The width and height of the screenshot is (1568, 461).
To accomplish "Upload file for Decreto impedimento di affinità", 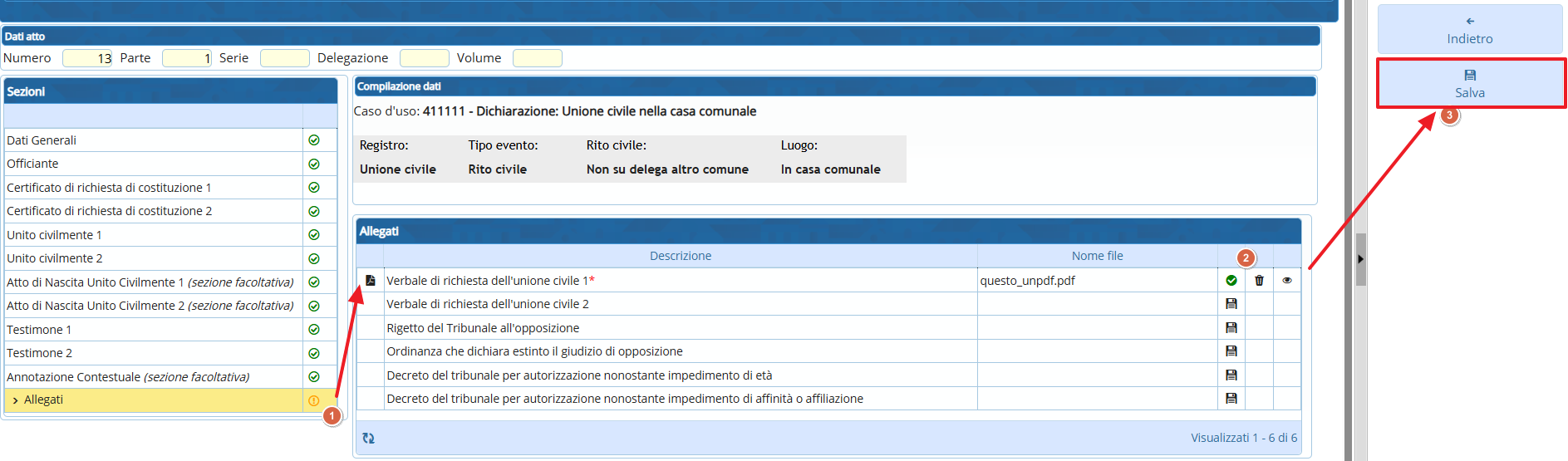I will (x=1231, y=399).
